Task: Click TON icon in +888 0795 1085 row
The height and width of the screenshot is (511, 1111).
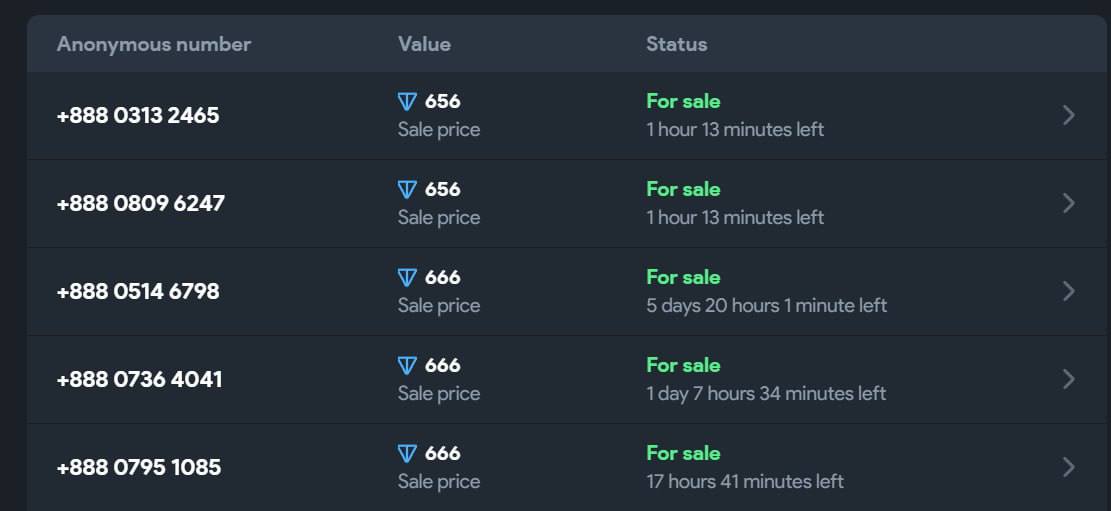Action: pyautogui.click(x=407, y=454)
